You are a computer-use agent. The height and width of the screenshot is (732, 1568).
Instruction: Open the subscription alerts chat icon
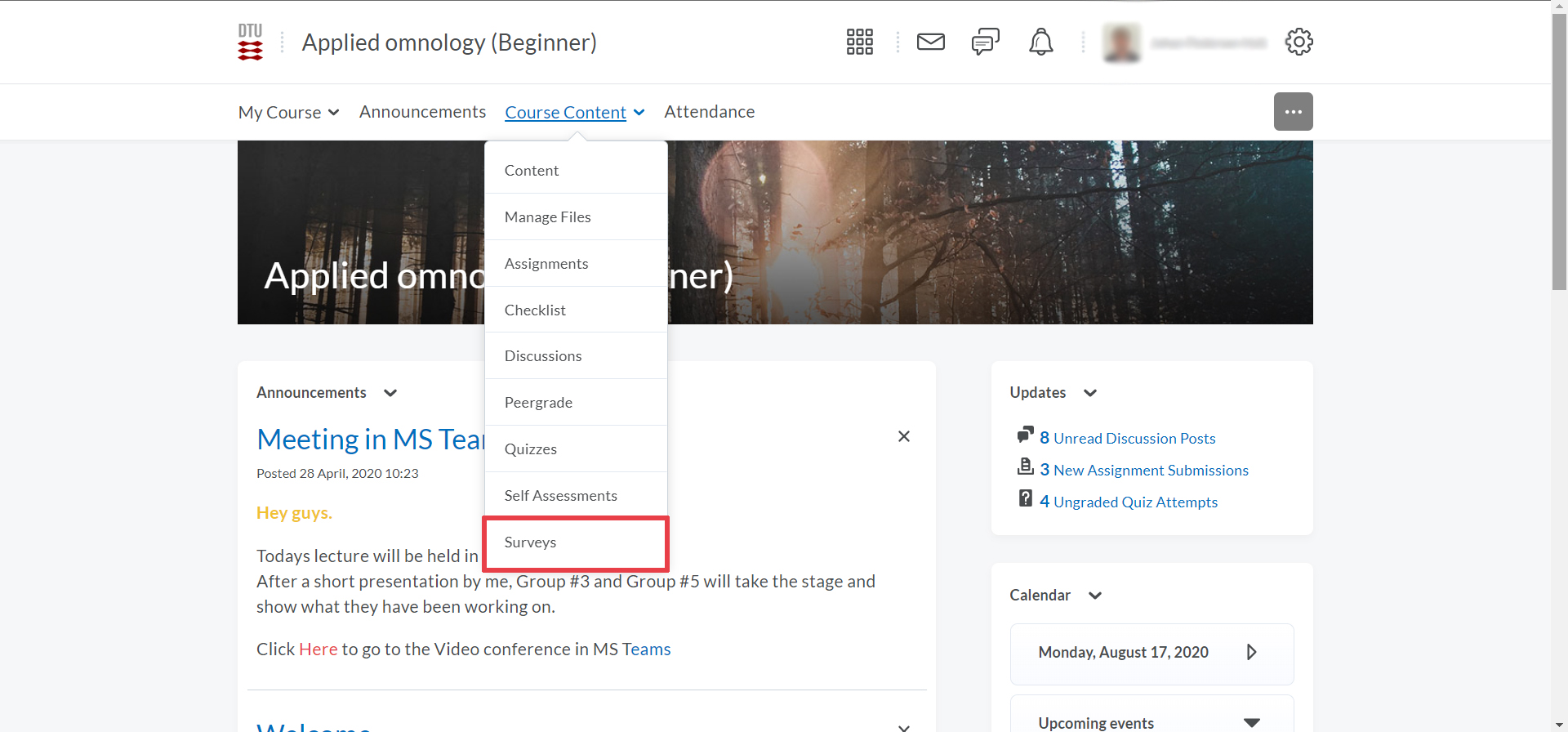click(x=985, y=42)
